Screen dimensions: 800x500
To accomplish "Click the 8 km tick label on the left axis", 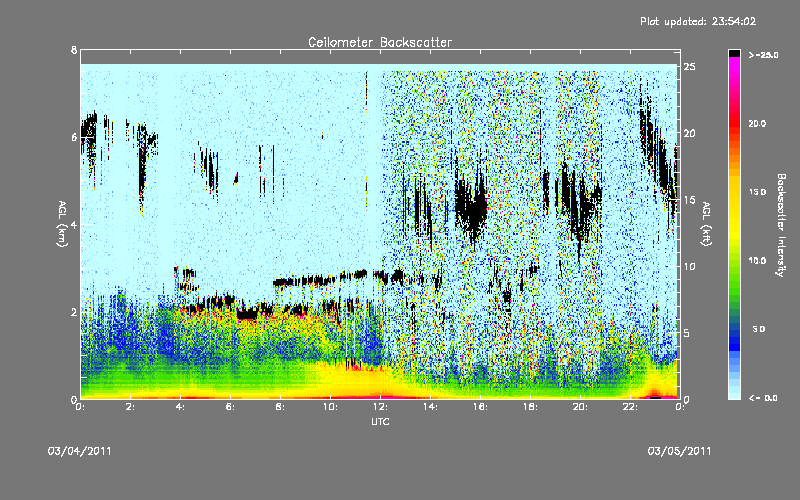I will click(74, 50).
